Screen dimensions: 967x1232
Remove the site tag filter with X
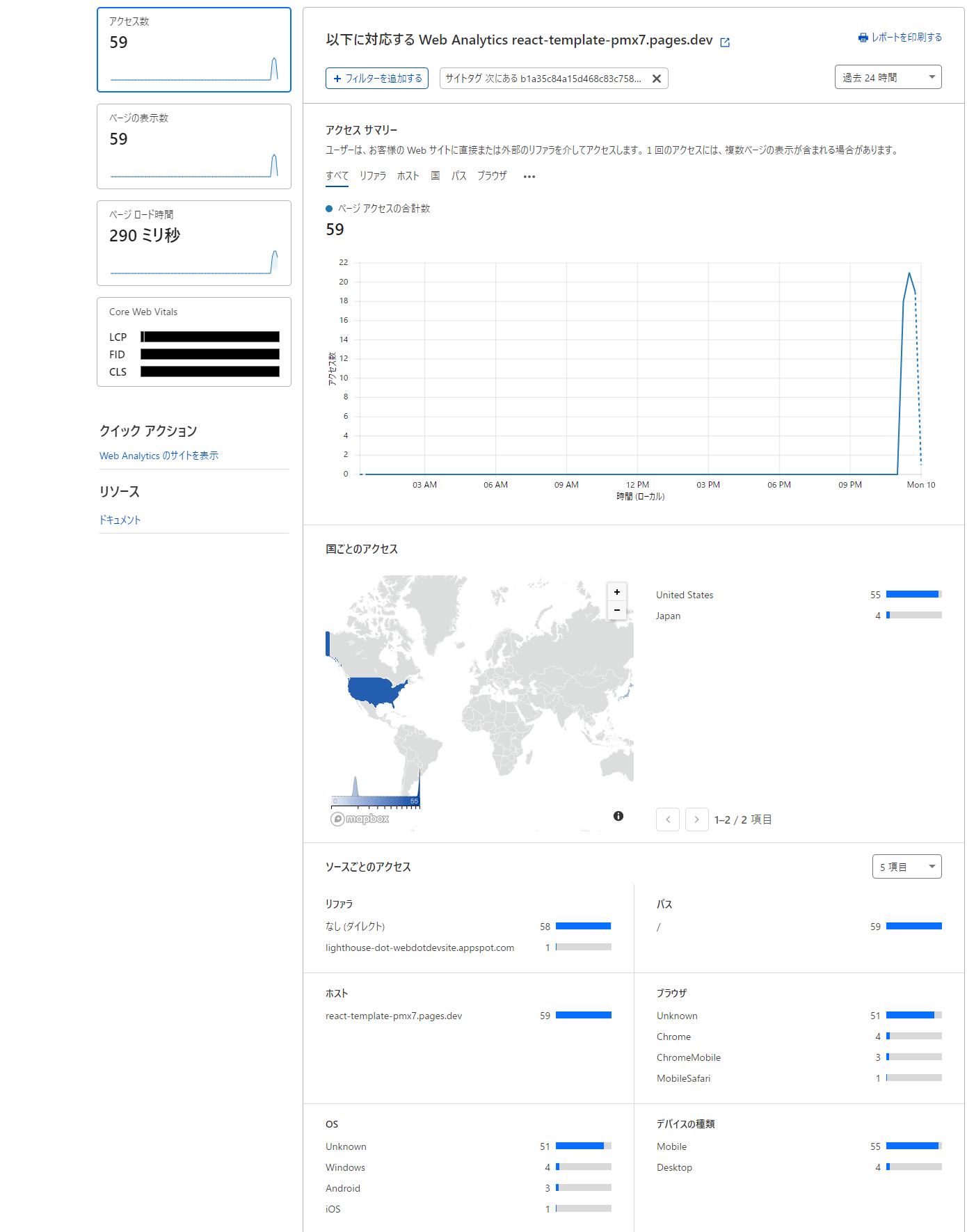[656, 79]
